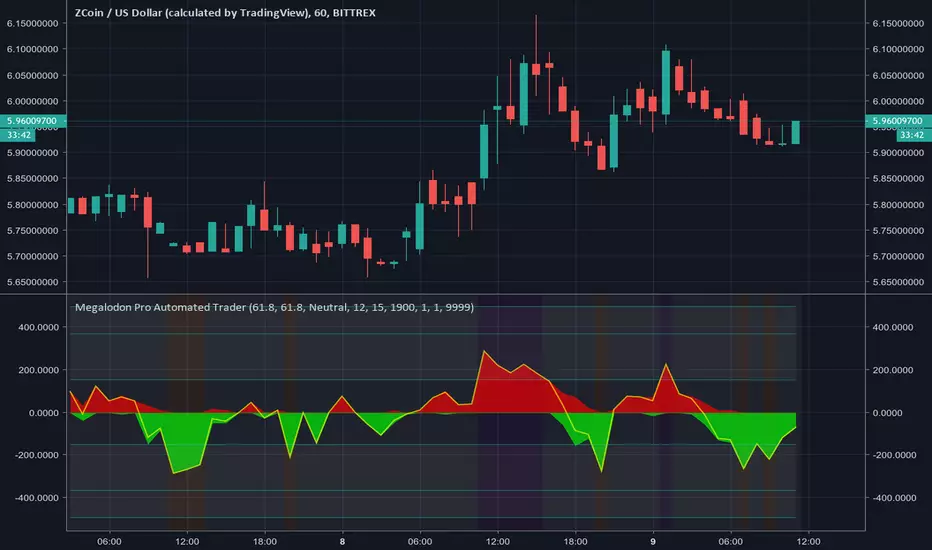Click the right countdown label 33:42
Screen dimensions: 932x550
[x=912, y=135]
